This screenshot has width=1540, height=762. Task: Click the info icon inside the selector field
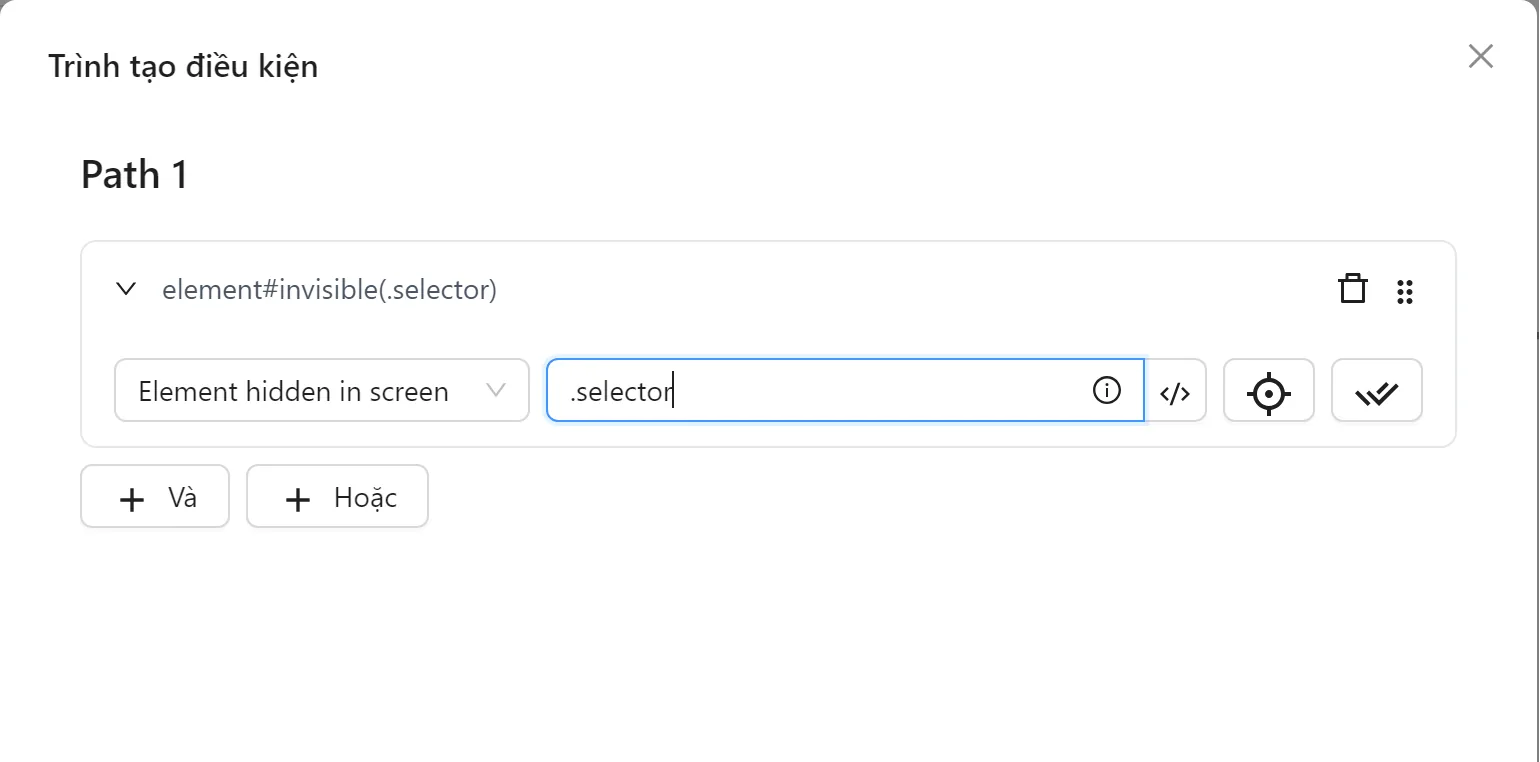pos(1106,390)
